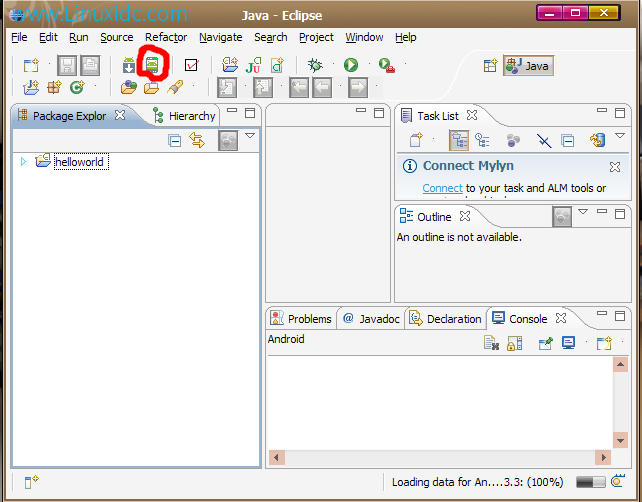Viewport: 642px width, 502px height.
Task: Start debugging with the bug icon
Action: (315, 65)
